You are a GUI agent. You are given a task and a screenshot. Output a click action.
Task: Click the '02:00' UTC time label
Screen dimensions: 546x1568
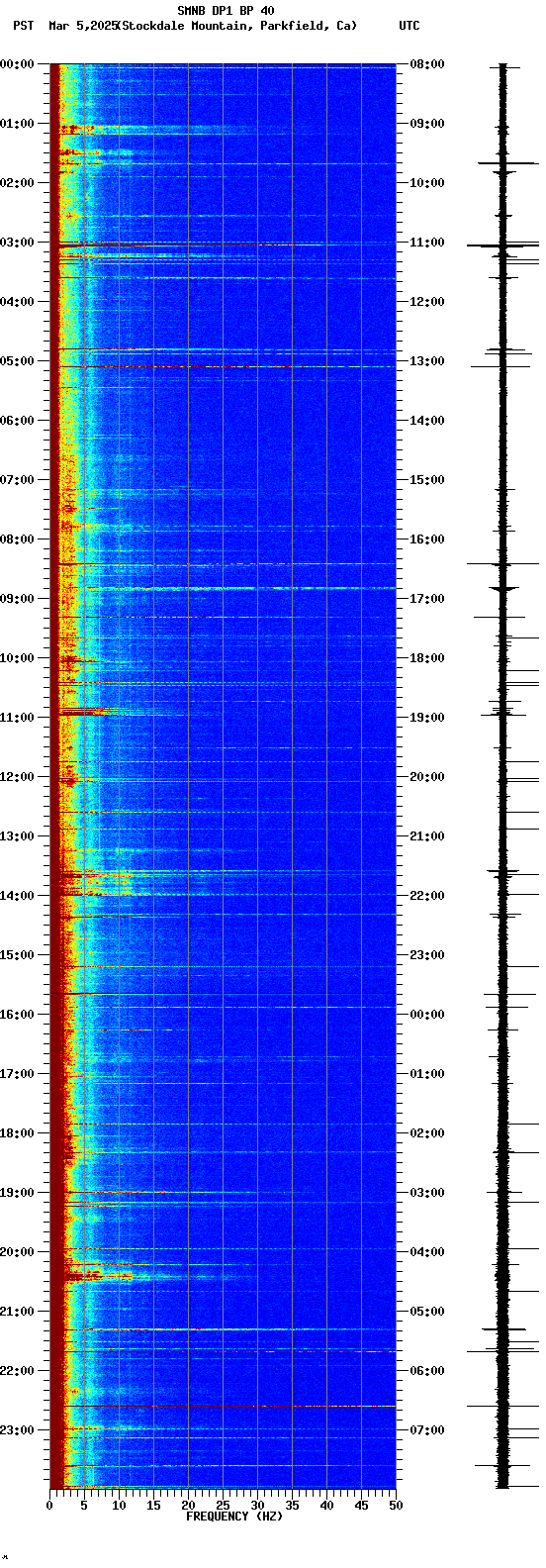(427, 1133)
